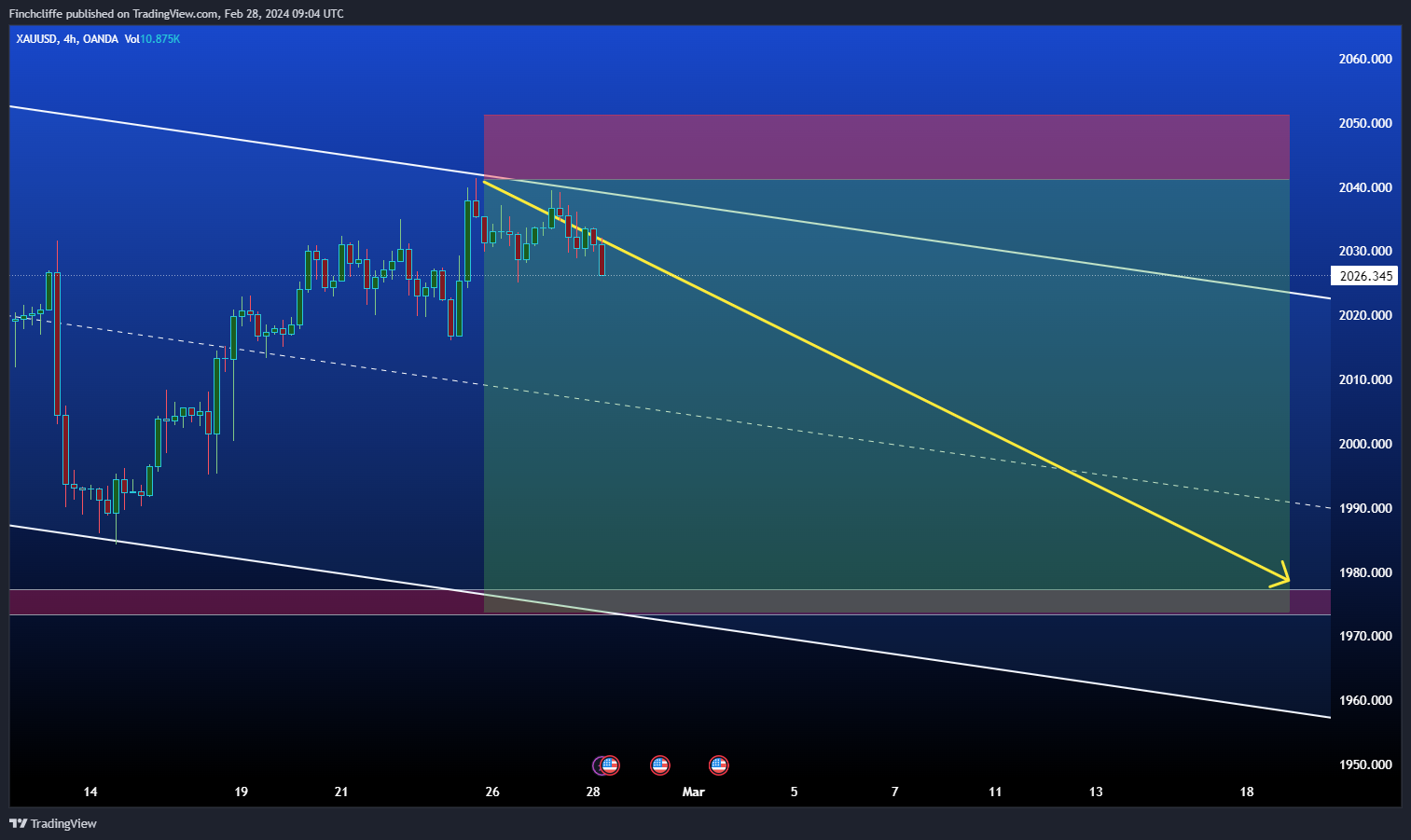
Task: Click the 2040.000 price scale label
Action: click(1365, 187)
